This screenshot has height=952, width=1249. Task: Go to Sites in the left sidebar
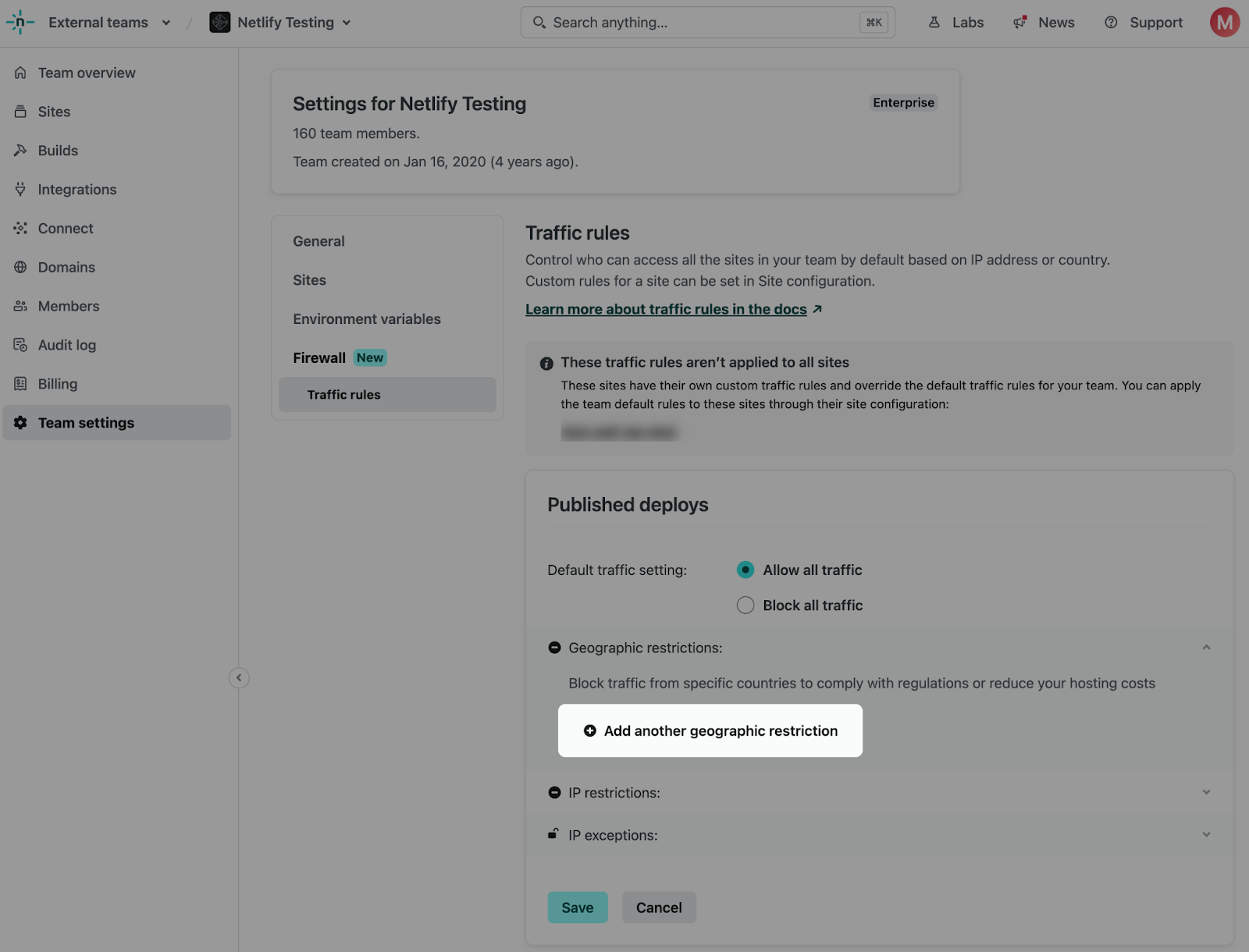(117, 112)
